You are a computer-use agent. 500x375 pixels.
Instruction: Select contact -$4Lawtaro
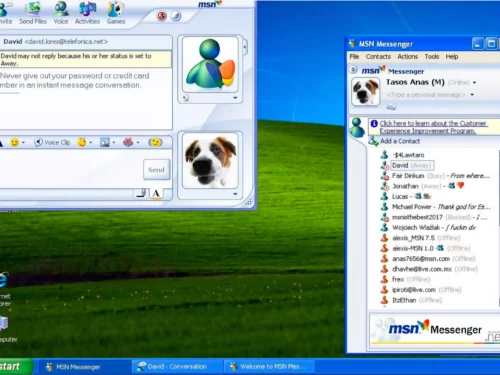[408, 155]
